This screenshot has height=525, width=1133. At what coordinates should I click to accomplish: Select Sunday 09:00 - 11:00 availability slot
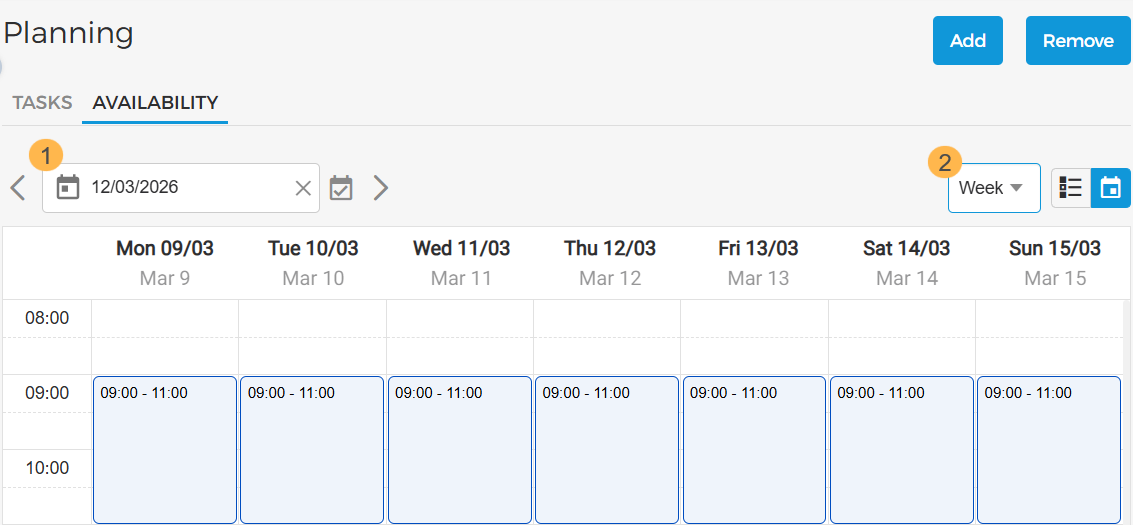pyautogui.click(x=1049, y=450)
